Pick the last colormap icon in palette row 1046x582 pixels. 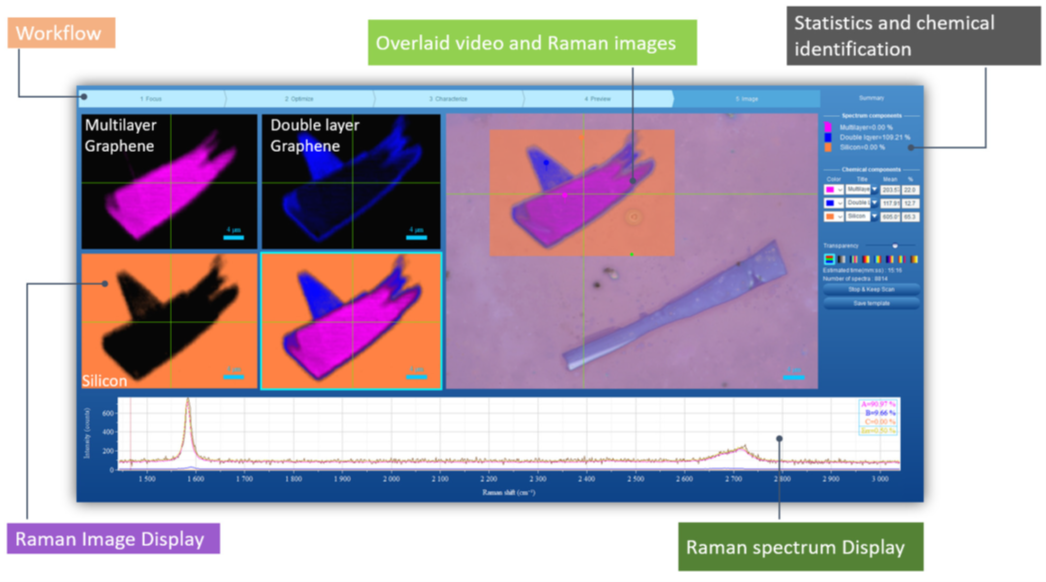point(914,260)
